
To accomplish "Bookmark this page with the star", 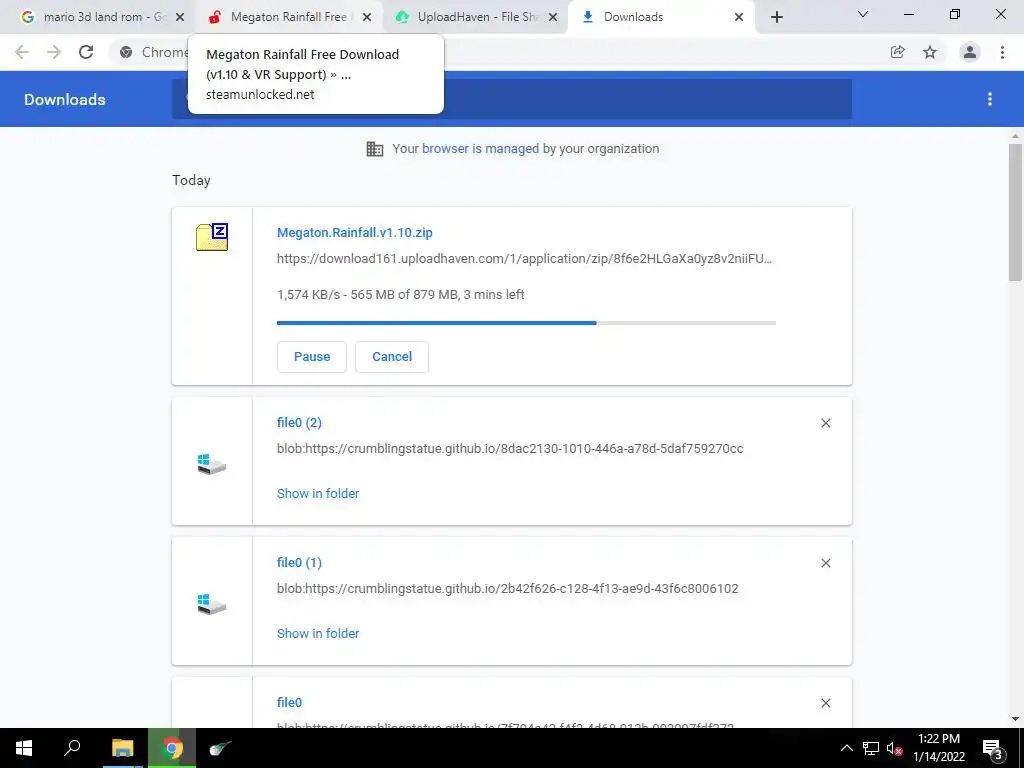I will pos(930,52).
